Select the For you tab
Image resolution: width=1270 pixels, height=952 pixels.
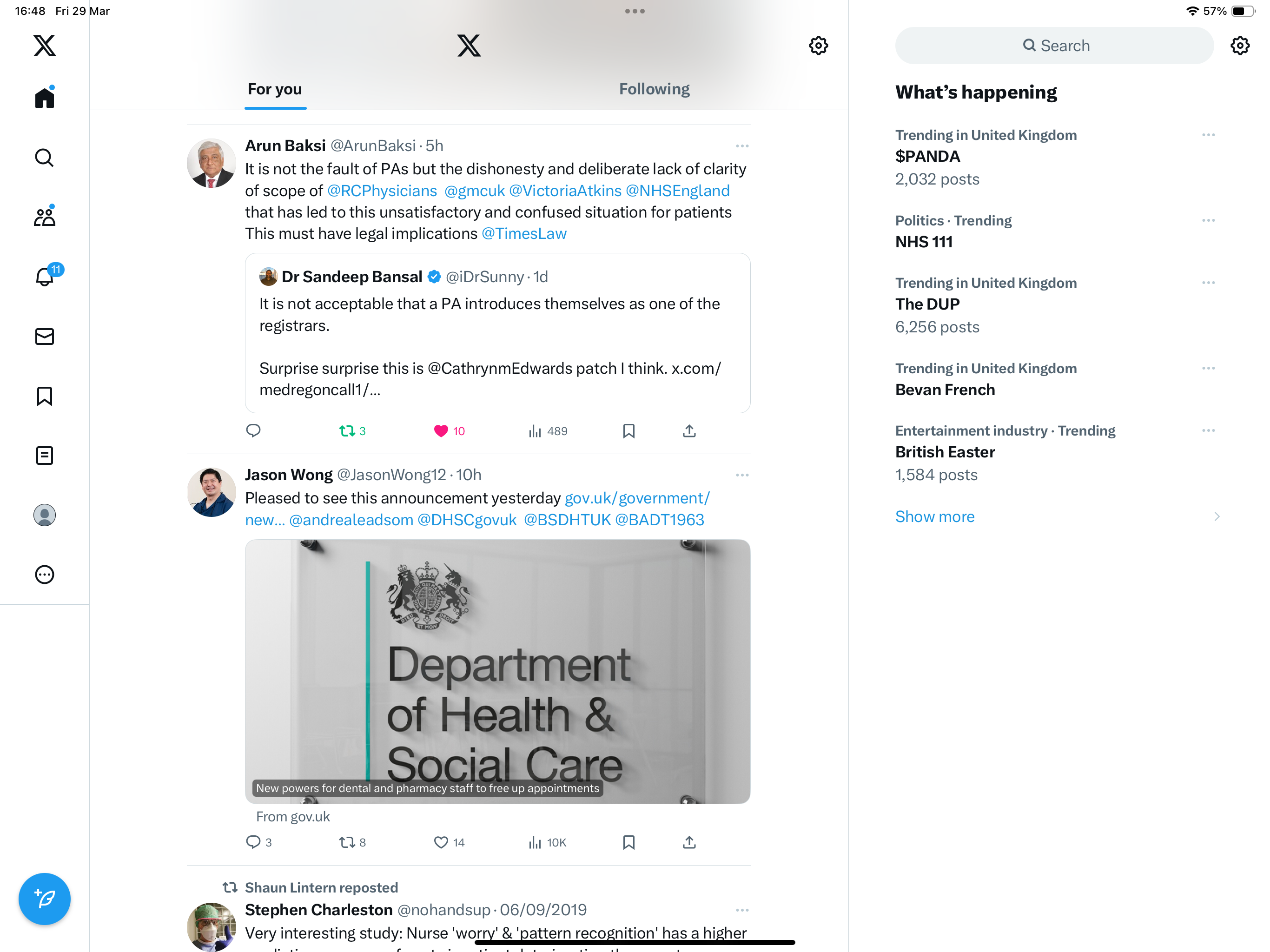pos(275,89)
